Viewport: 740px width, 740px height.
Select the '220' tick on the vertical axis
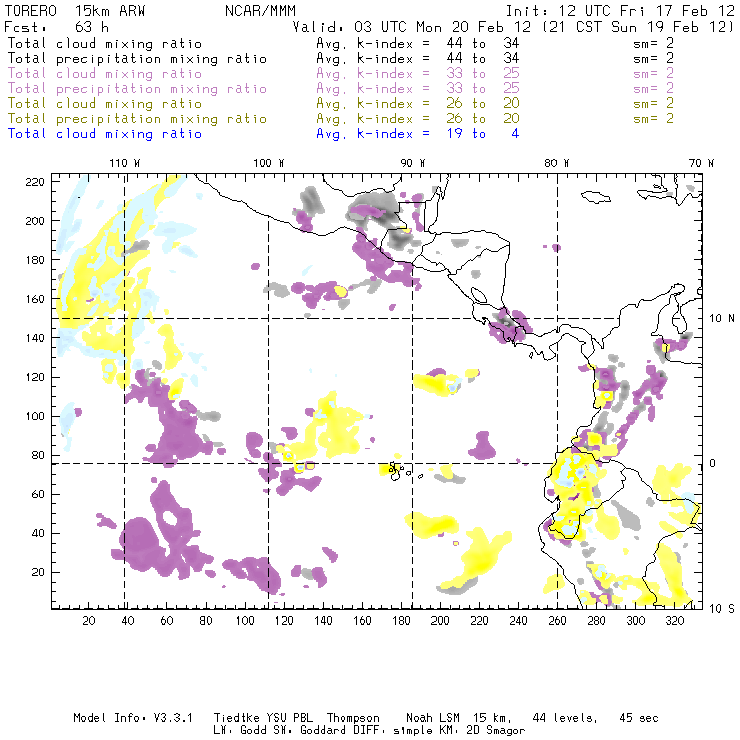(35, 182)
